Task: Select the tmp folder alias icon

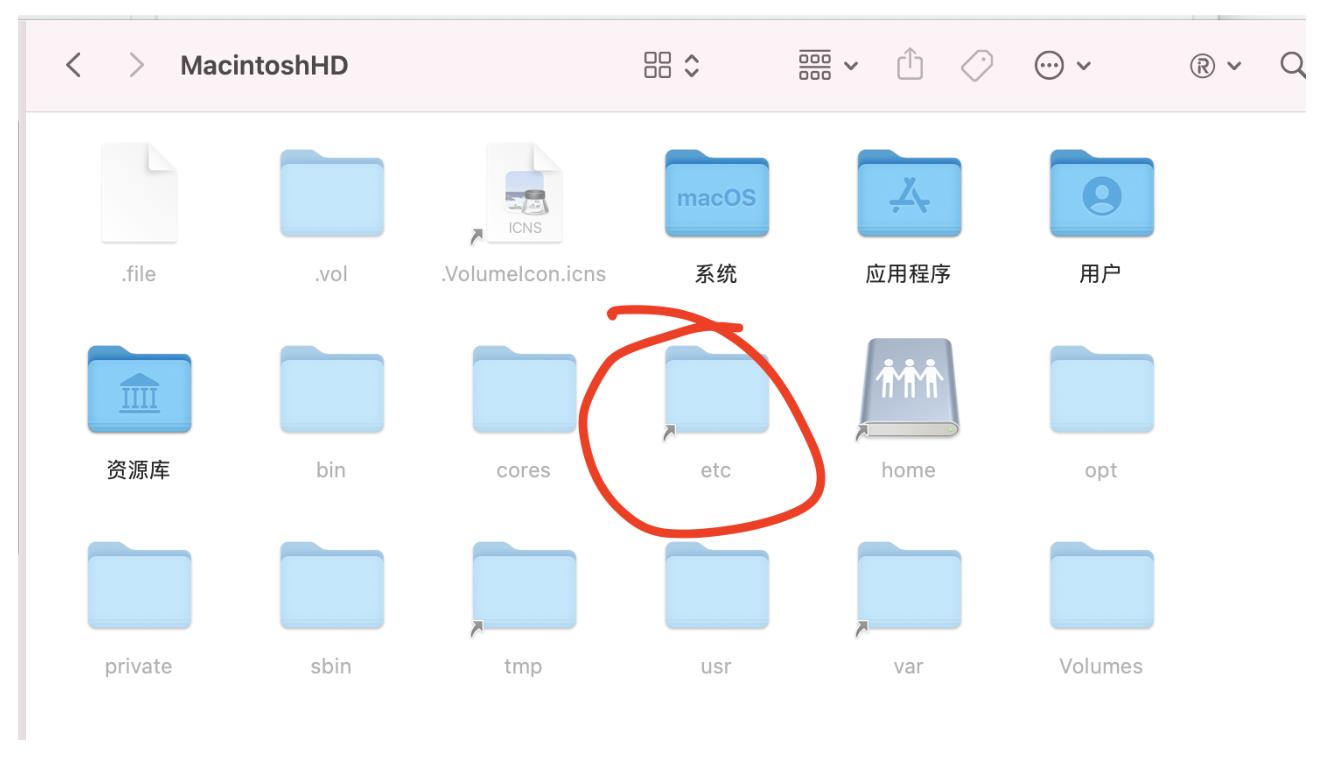Action: (524, 585)
